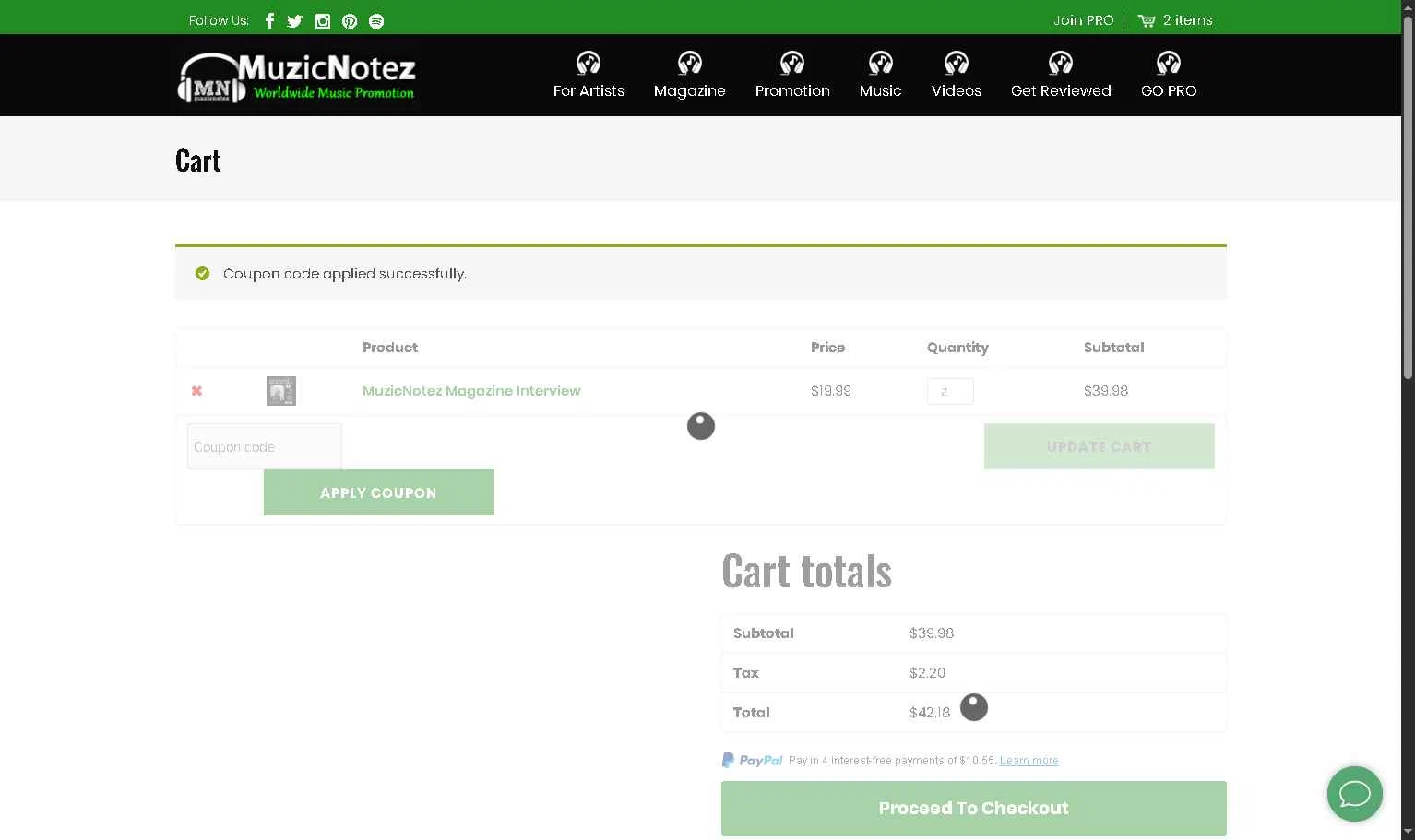Click the Magazine Interview product thumbnail
1415x840 pixels.
[281, 391]
